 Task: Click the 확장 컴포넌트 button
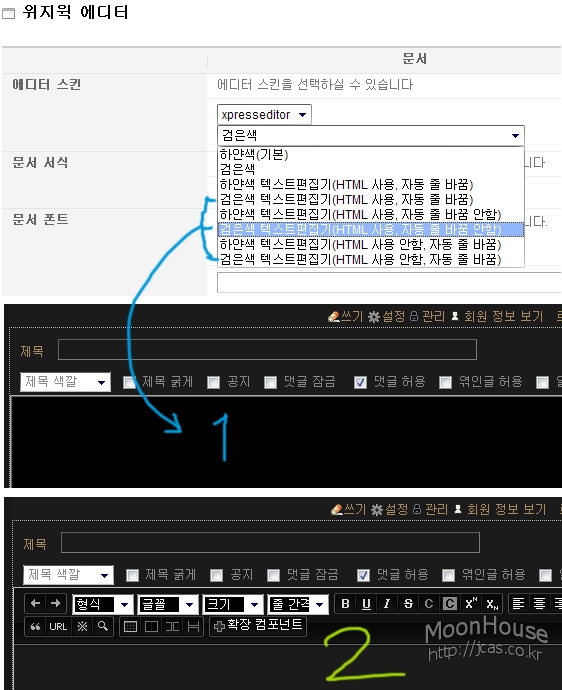pyautogui.click(x=258, y=625)
